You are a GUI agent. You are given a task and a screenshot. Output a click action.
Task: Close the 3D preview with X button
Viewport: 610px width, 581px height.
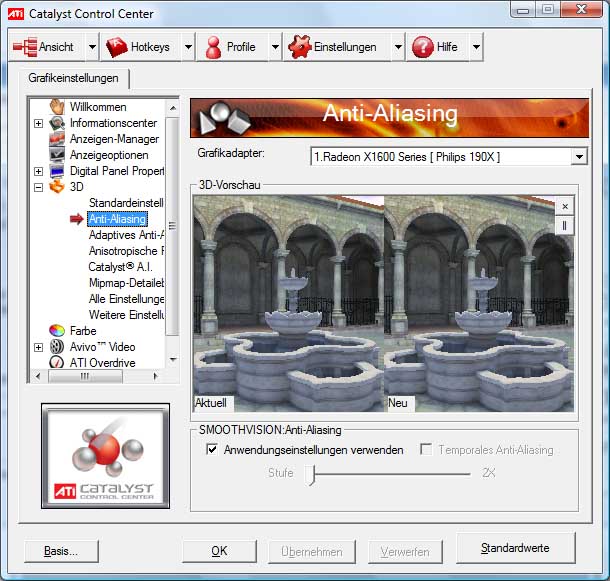[x=565, y=206]
